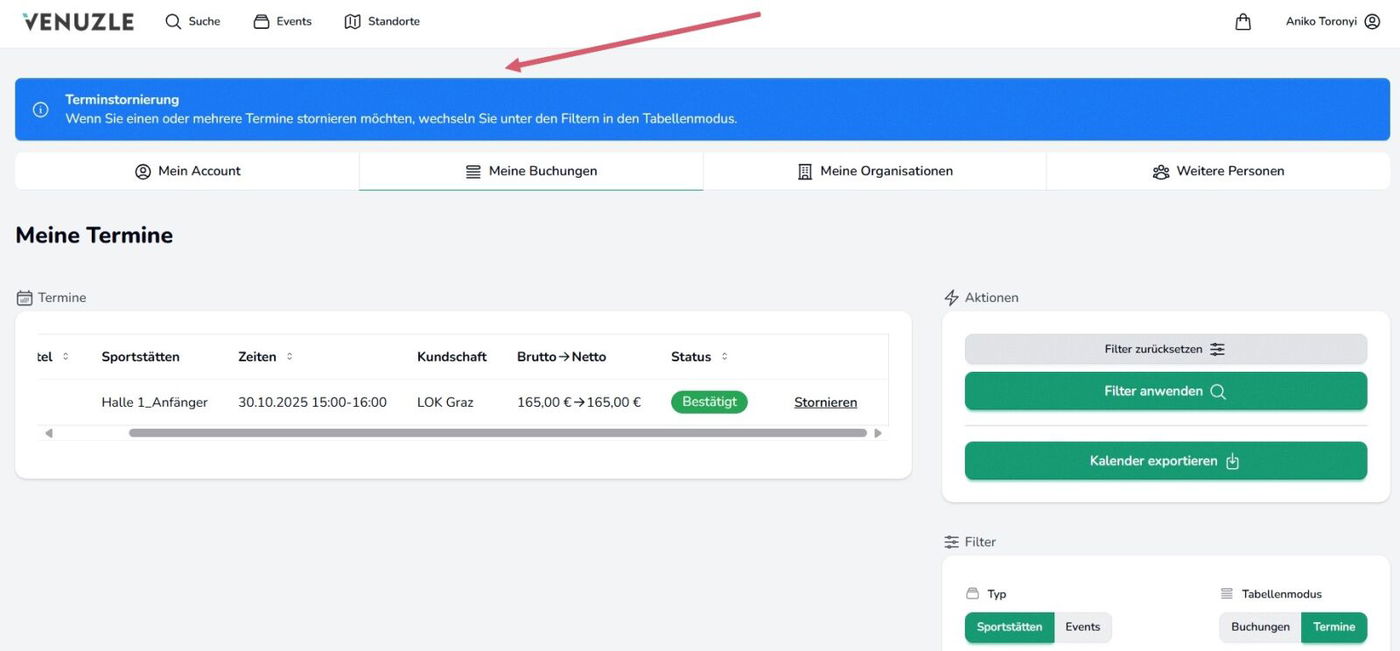Image resolution: width=1400 pixels, height=651 pixels.
Task: Click the filter sliders icon on reset button
Action: pyautogui.click(x=1217, y=349)
